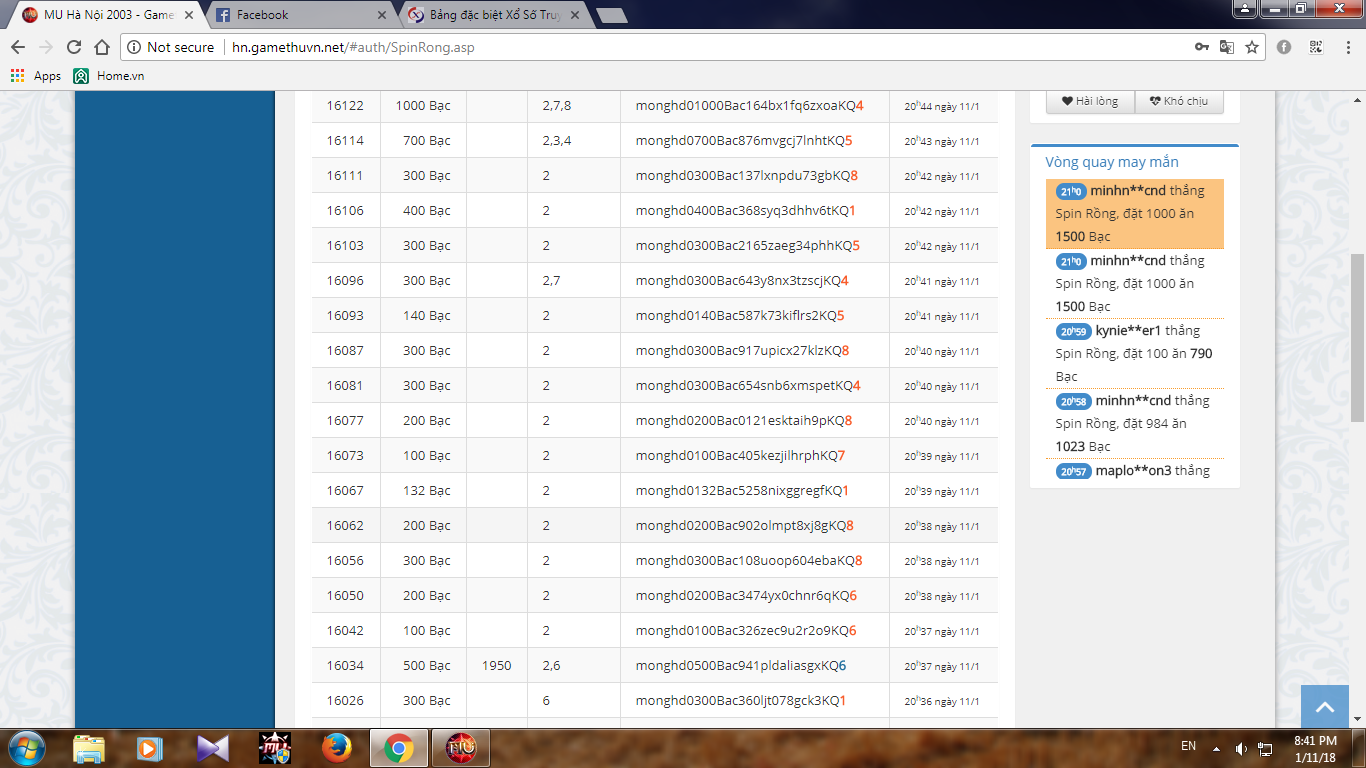Show hidden tray icons arrow

pos(1217,747)
